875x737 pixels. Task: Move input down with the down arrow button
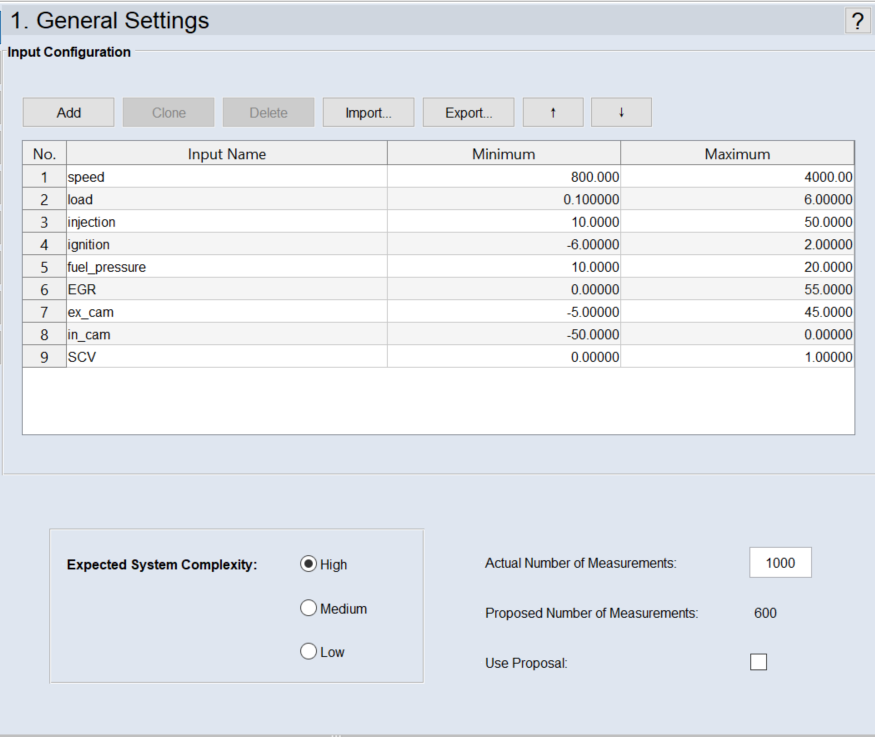621,113
